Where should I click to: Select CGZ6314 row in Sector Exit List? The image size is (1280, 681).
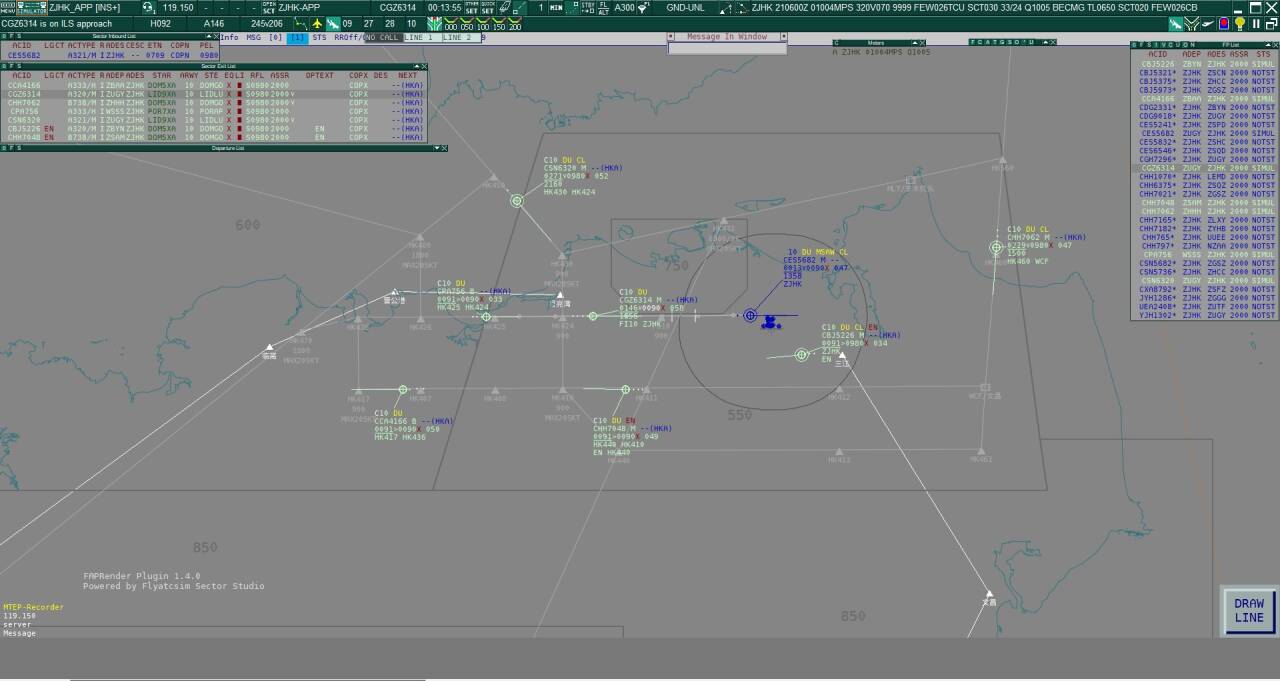[24, 94]
